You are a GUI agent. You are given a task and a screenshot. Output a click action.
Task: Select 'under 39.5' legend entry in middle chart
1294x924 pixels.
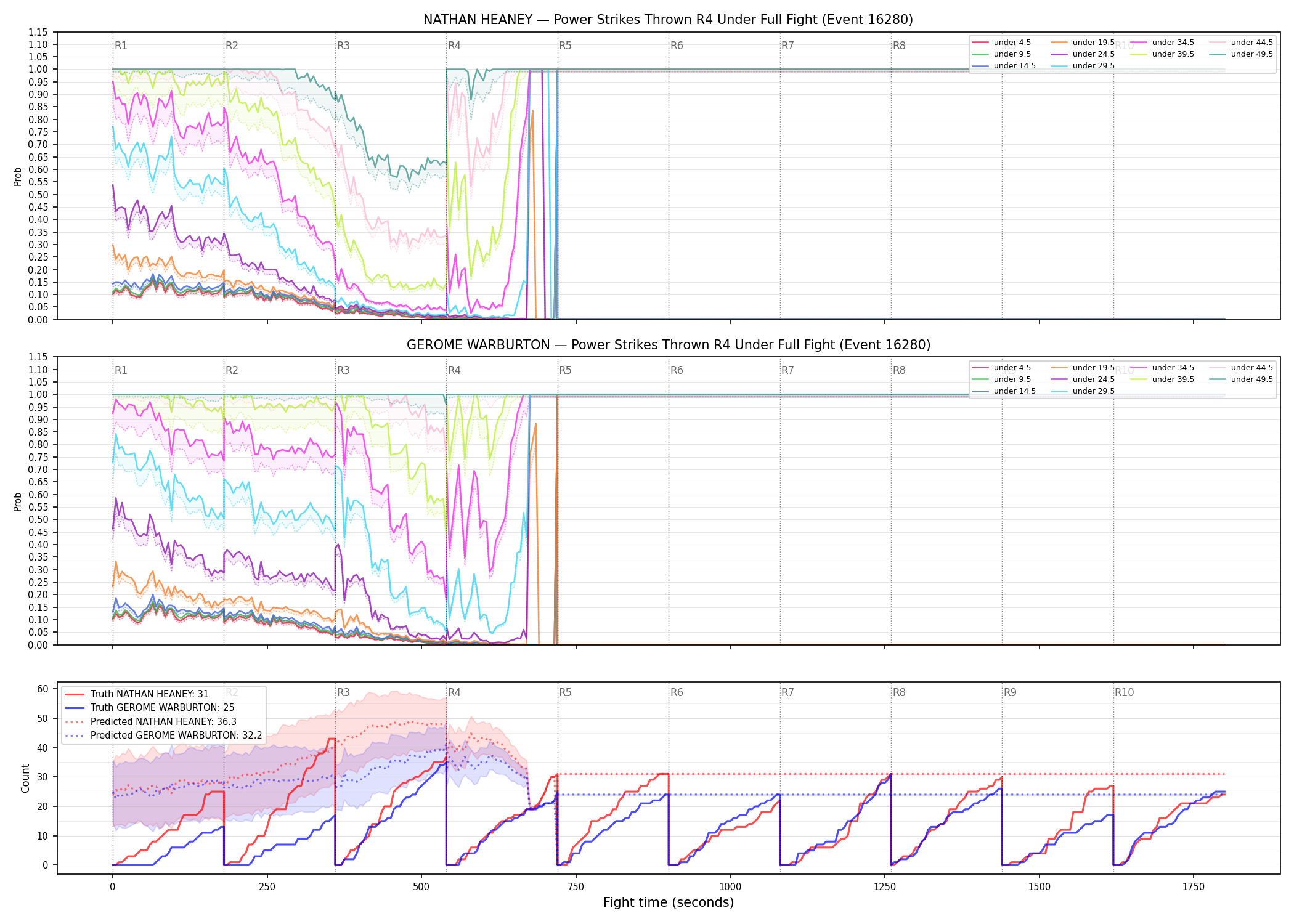(x=1162, y=379)
